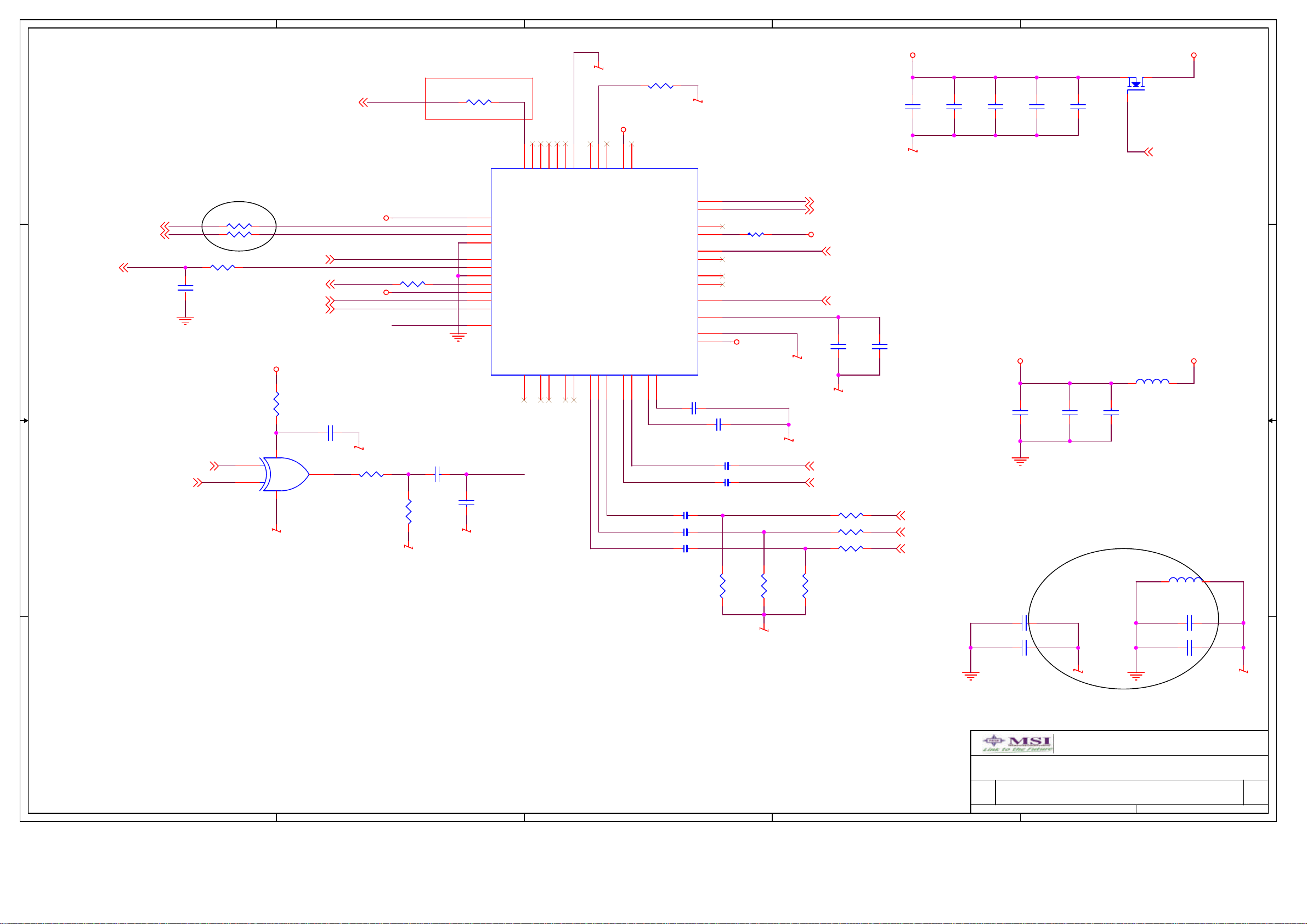Click the ground symbol under the three-capacitor bank
Viewport: 1307px width, 924px height.
[1020, 461]
